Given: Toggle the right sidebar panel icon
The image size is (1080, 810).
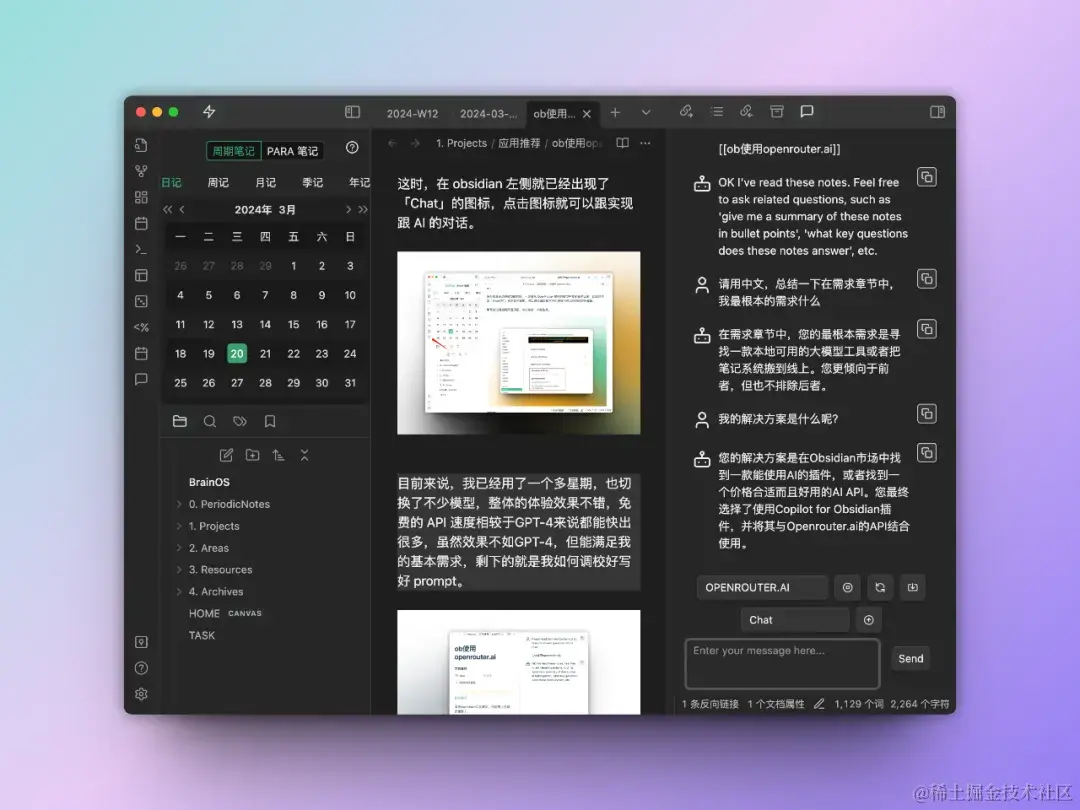Looking at the screenshot, I should pos(937,112).
